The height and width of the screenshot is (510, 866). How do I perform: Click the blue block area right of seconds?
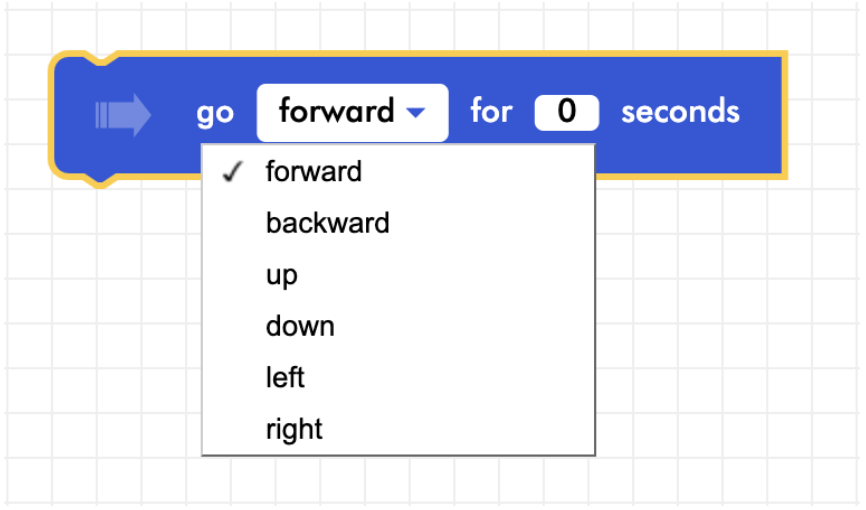point(762,112)
